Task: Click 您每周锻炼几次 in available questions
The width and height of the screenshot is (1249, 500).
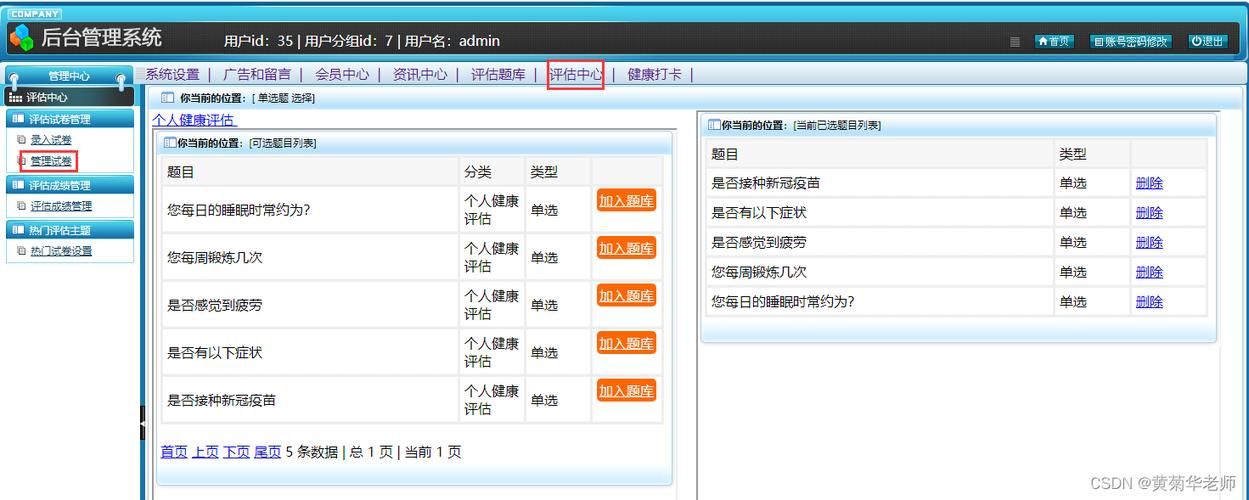Action: (x=215, y=257)
